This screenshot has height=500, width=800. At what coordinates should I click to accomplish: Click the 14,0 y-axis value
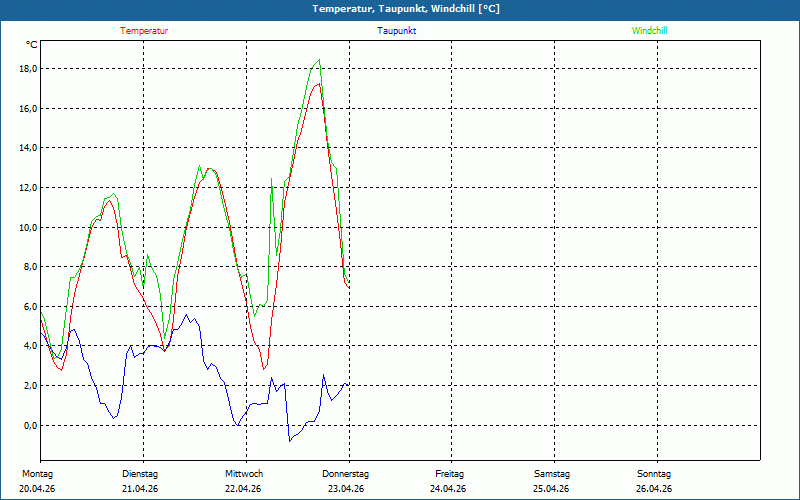pyautogui.click(x=27, y=148)
